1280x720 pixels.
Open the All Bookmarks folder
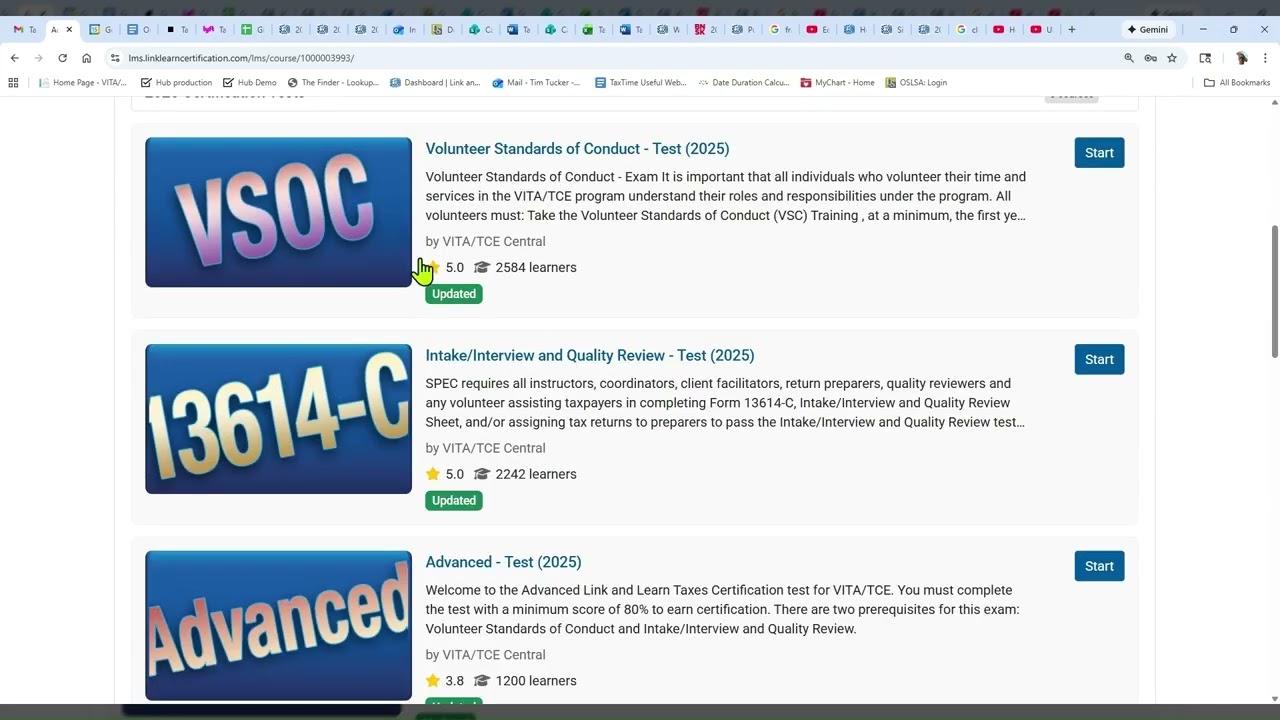pyautogui.click(x=1237, y=83)
